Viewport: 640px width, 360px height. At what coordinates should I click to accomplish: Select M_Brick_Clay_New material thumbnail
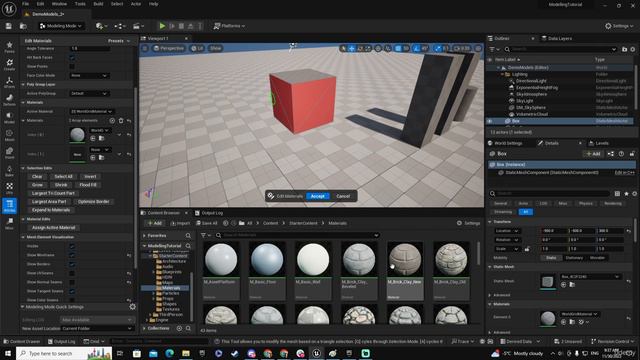click(x=405, y=259)
